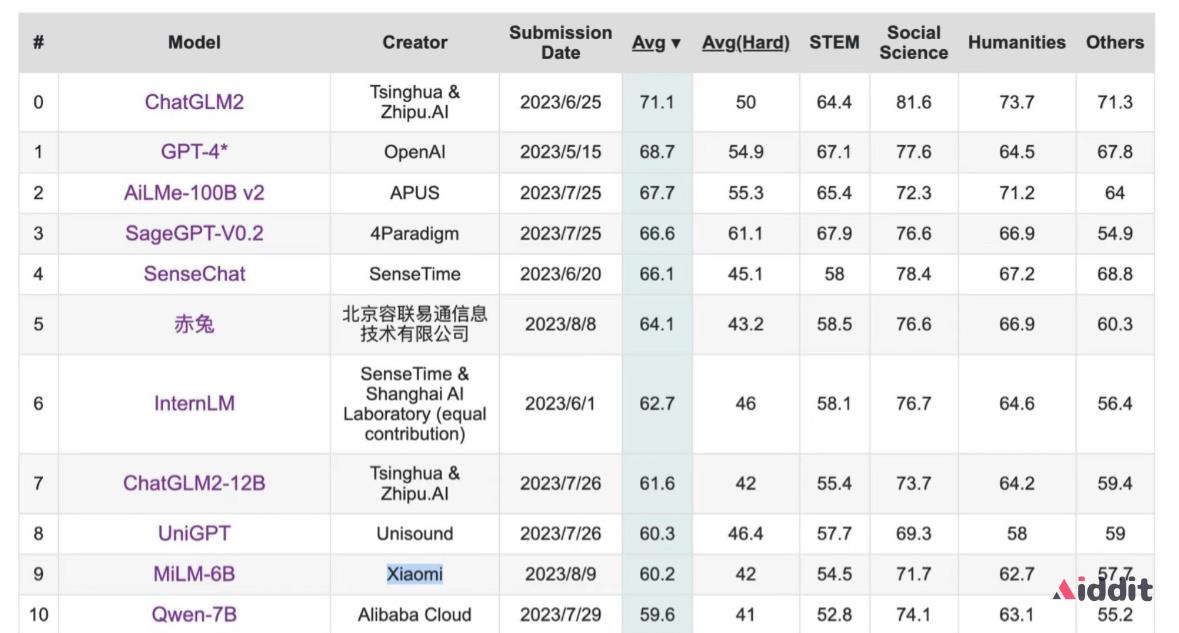Click the Creator column header
1179x633 pixels.
click(414, 43)
